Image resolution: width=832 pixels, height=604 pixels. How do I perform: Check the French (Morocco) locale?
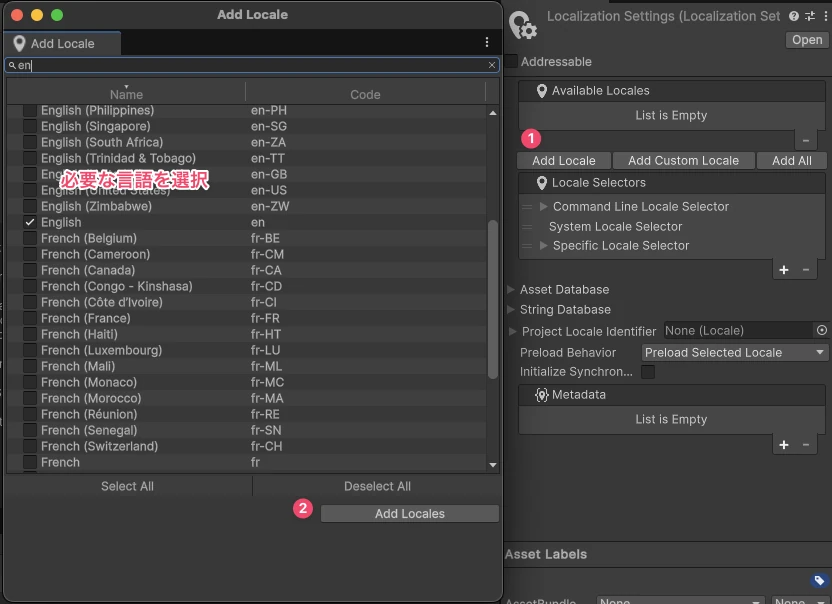[30, 398]
